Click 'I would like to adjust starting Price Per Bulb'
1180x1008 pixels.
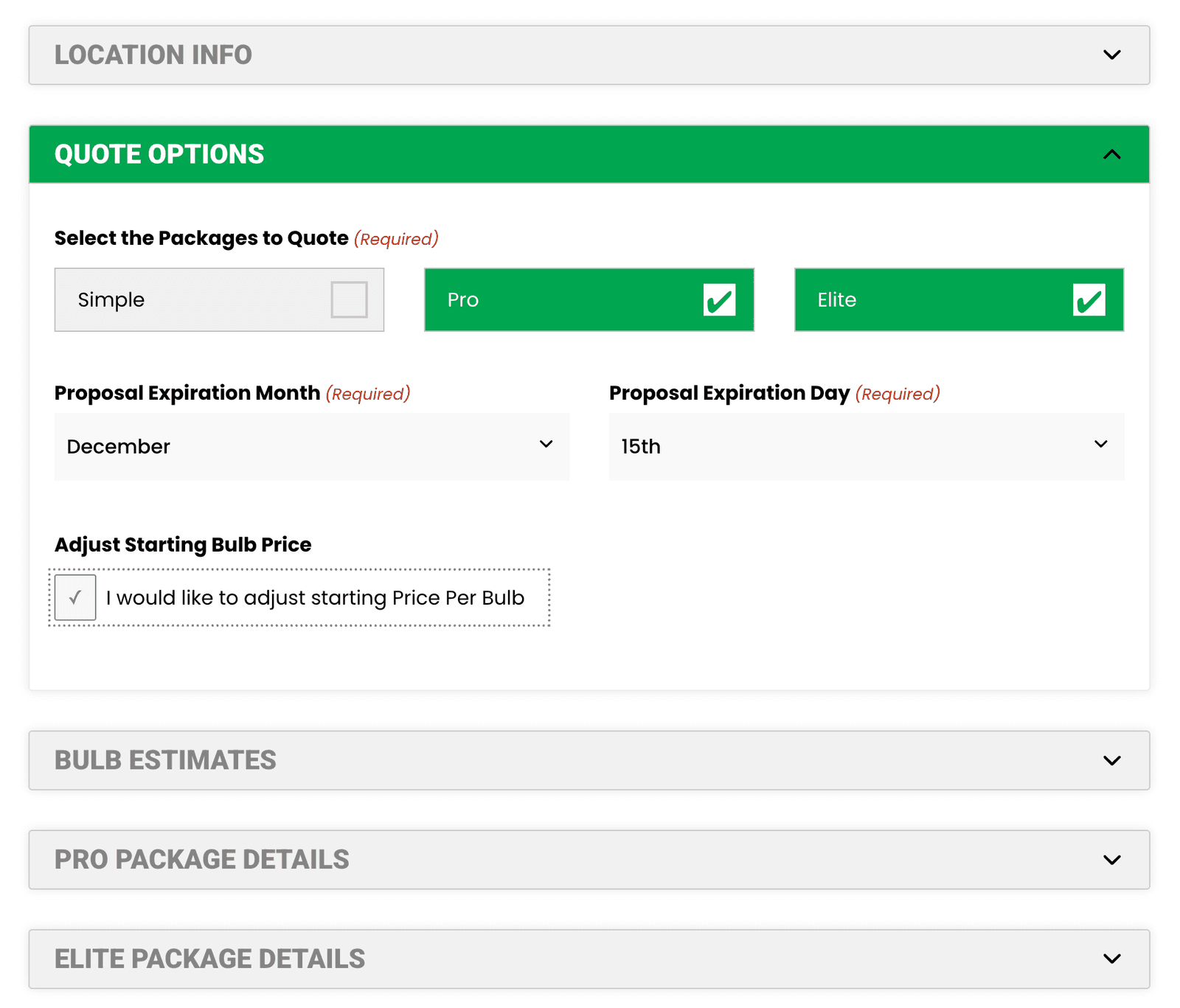point(315,598)
